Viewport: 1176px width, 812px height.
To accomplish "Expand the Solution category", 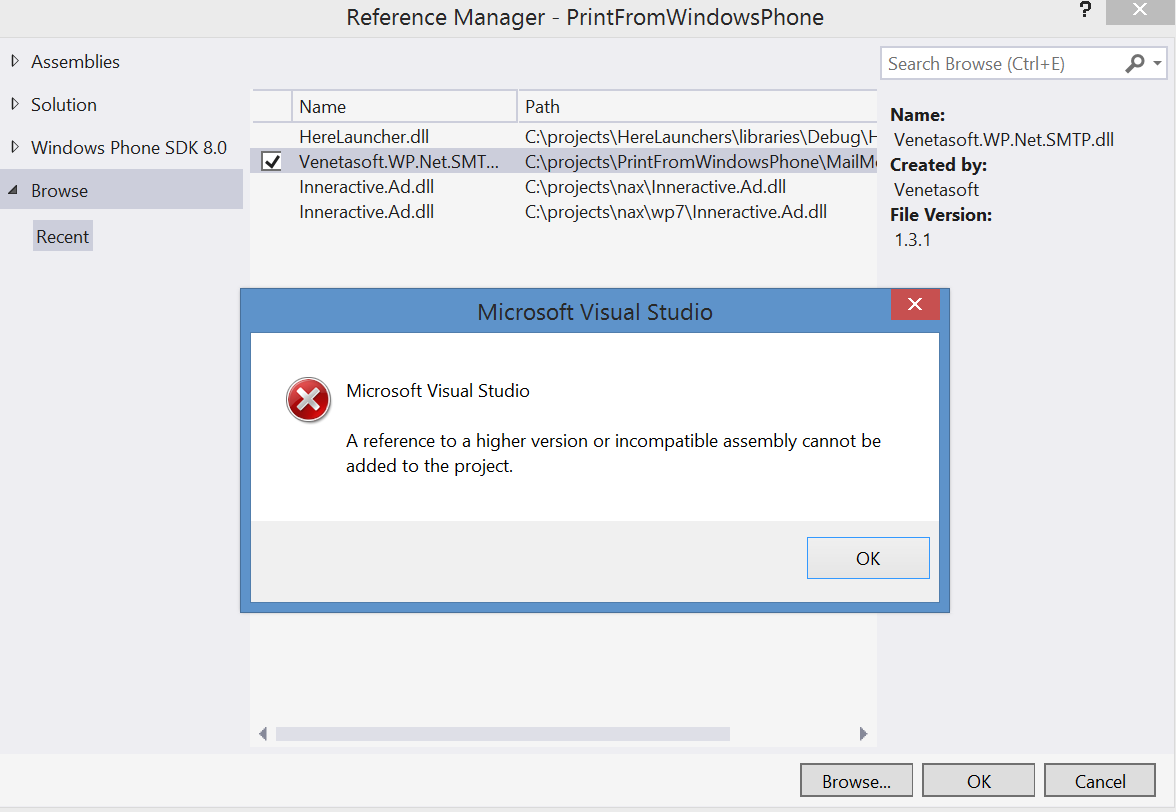I will 14,105.
